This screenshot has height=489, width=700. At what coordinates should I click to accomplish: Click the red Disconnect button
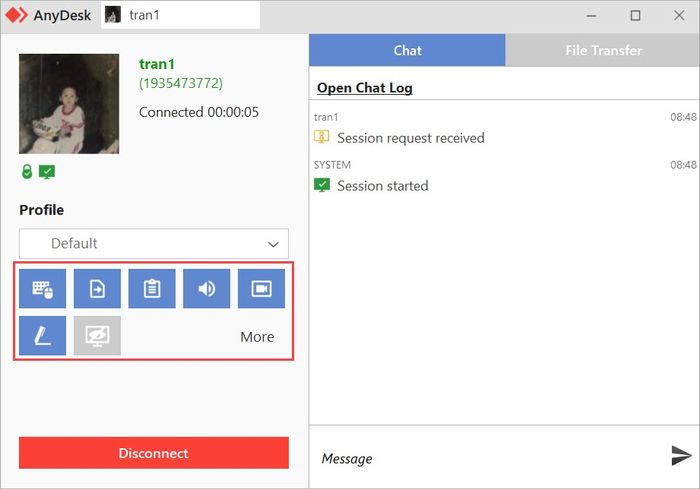(x=154, y=453)
